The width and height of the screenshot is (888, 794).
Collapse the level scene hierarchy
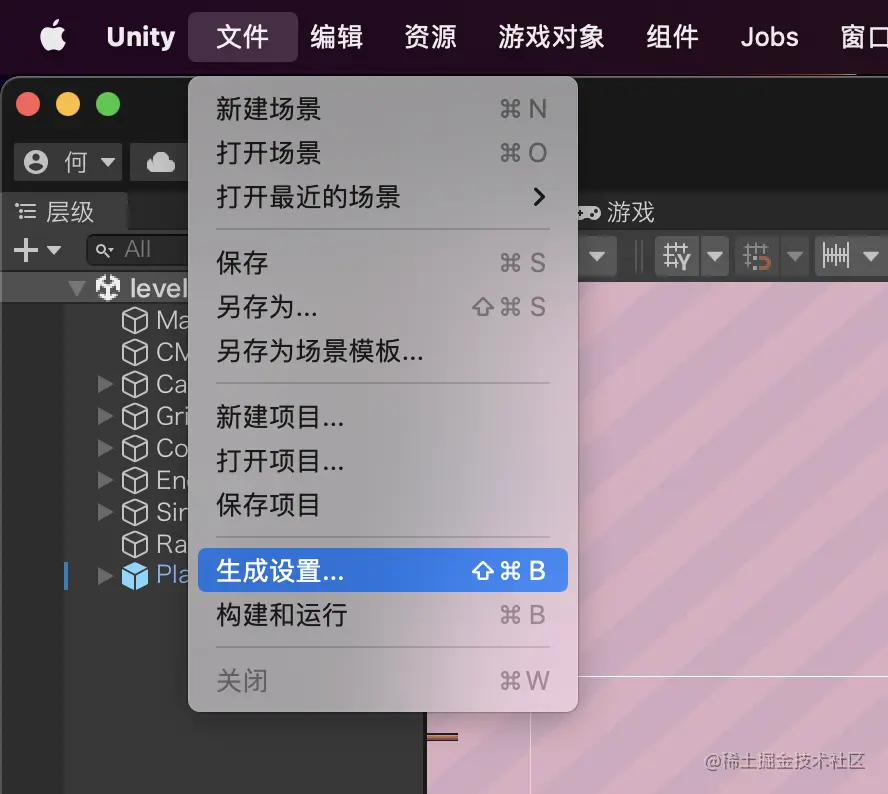pyautogui.click(x=77, y=287)
